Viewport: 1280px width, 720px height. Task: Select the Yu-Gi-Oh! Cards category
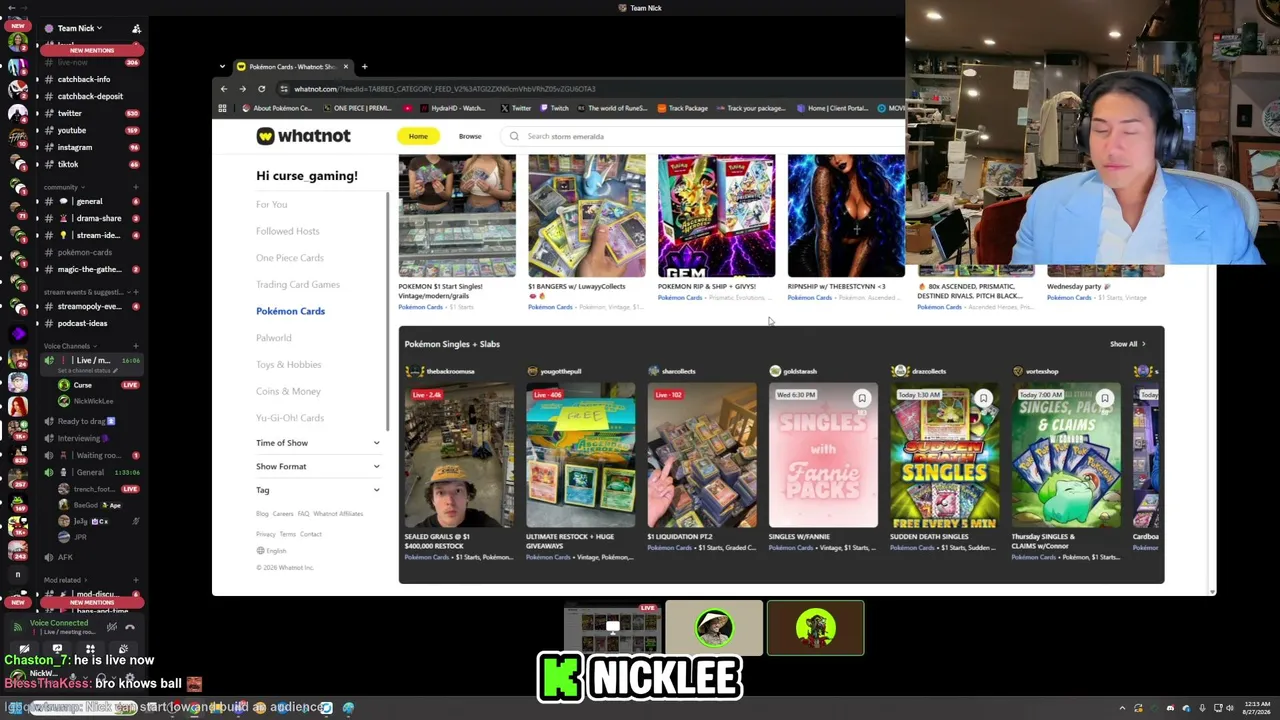point(290,418)
